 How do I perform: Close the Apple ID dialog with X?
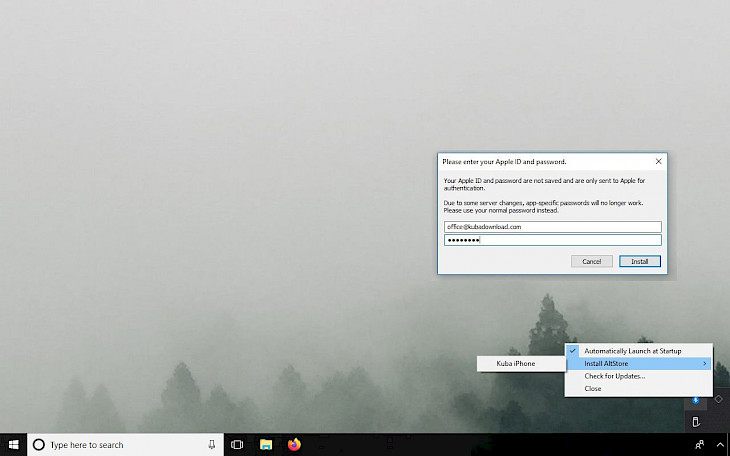tap(658, 161)
